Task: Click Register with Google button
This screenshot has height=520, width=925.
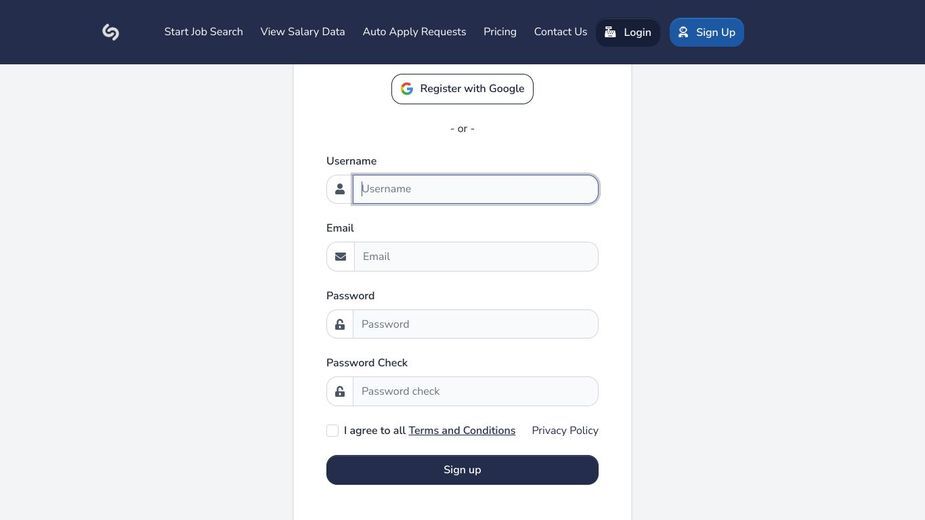Action: 462,89
